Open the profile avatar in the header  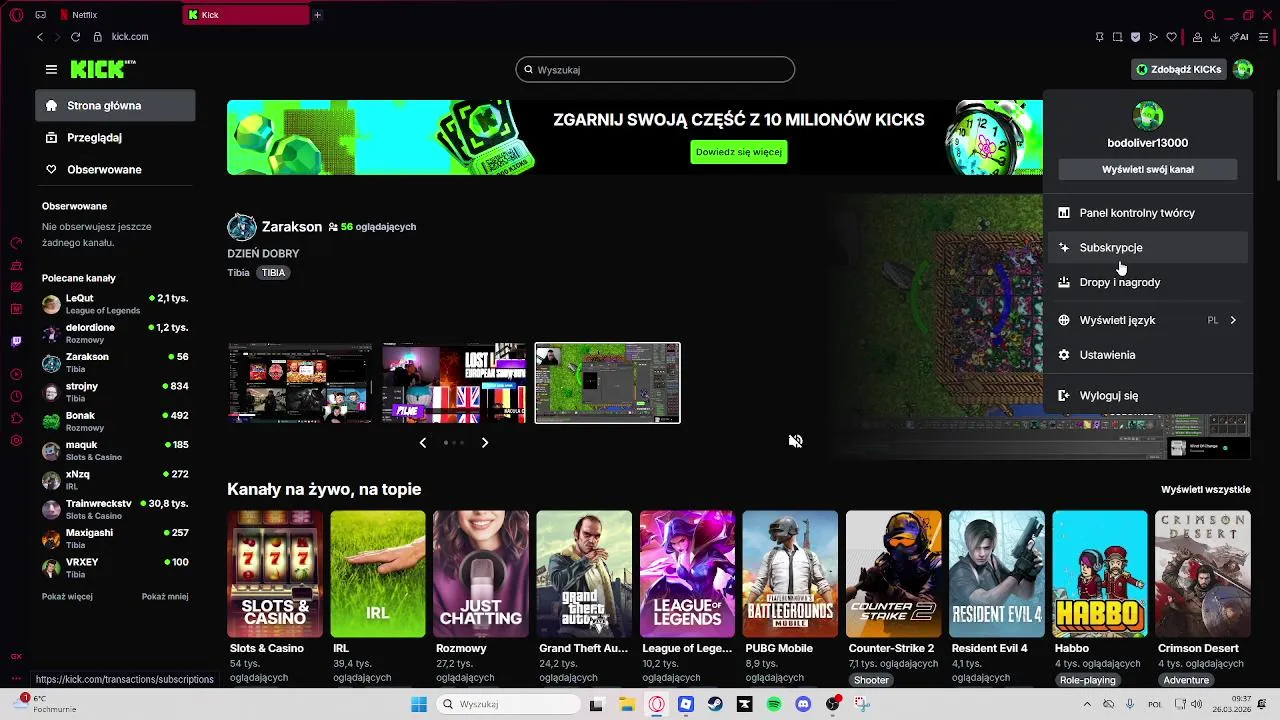pyautogui.click(x=1242, y=69)
